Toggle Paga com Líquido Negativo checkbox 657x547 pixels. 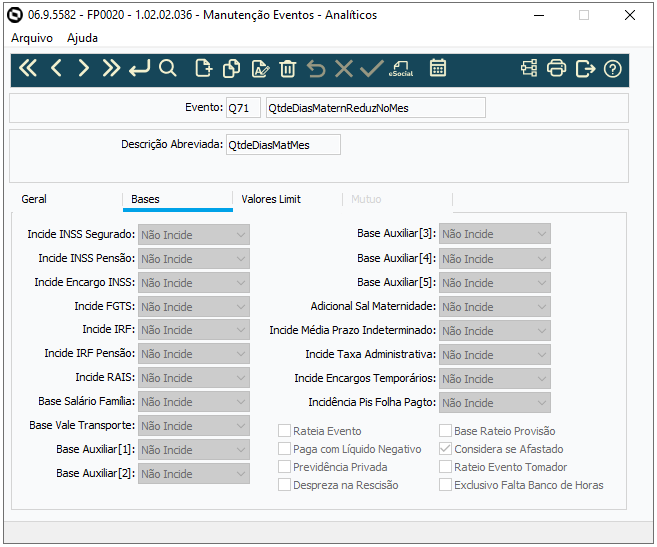pyautogui.click(x=285, y=448)
